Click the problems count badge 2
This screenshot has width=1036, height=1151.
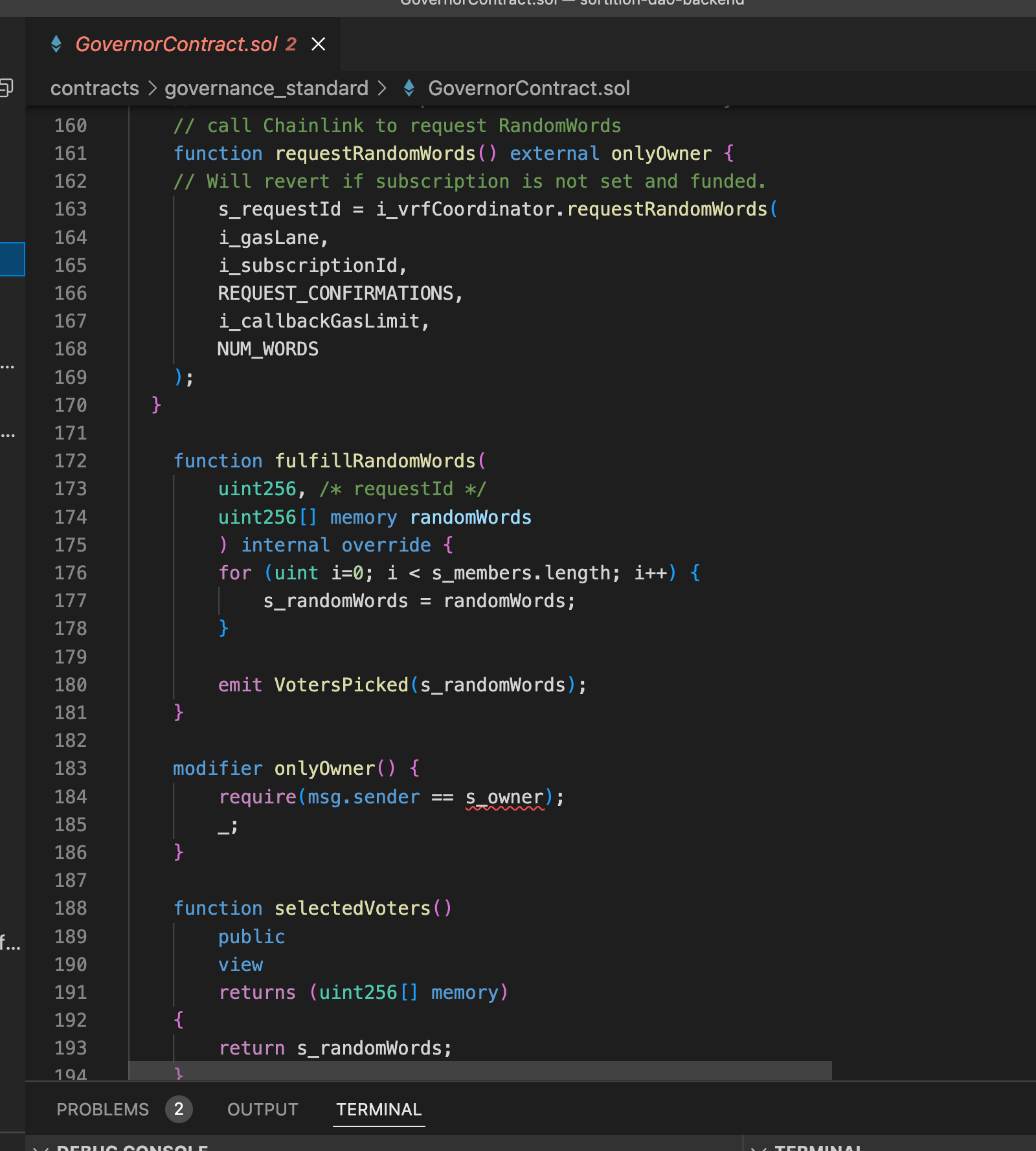179,1109
